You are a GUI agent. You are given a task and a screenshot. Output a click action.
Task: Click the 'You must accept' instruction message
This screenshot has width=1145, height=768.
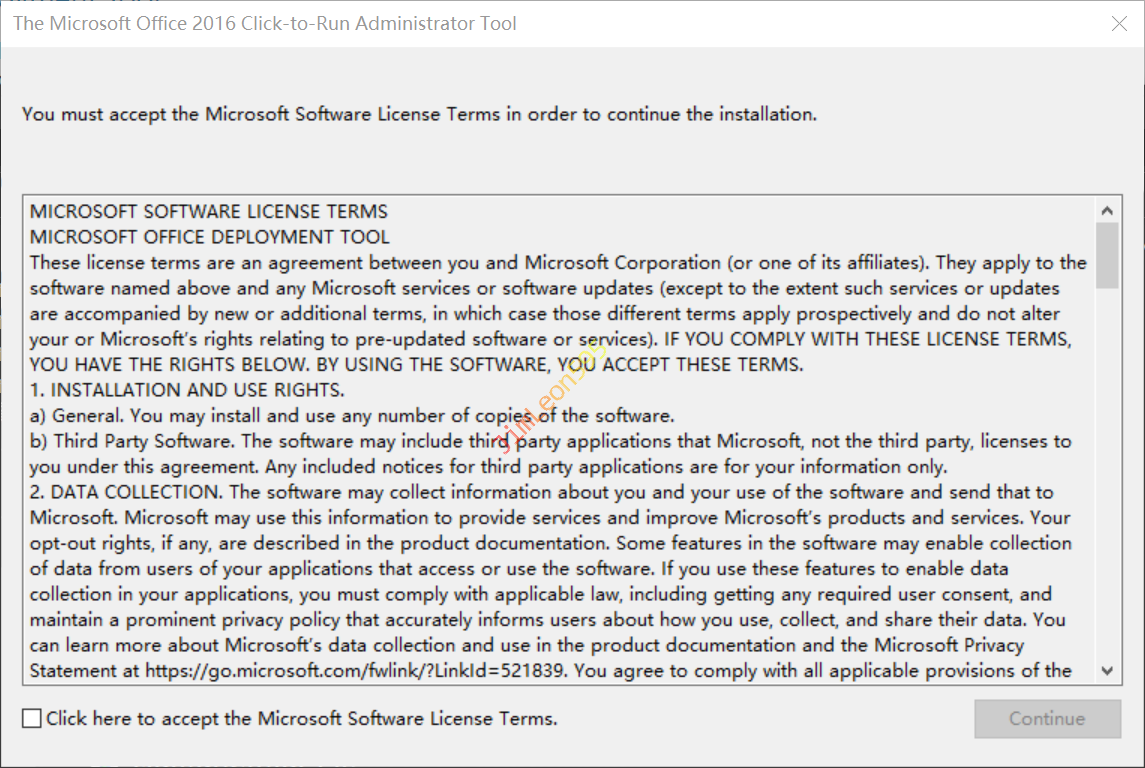tap(419, 114)
